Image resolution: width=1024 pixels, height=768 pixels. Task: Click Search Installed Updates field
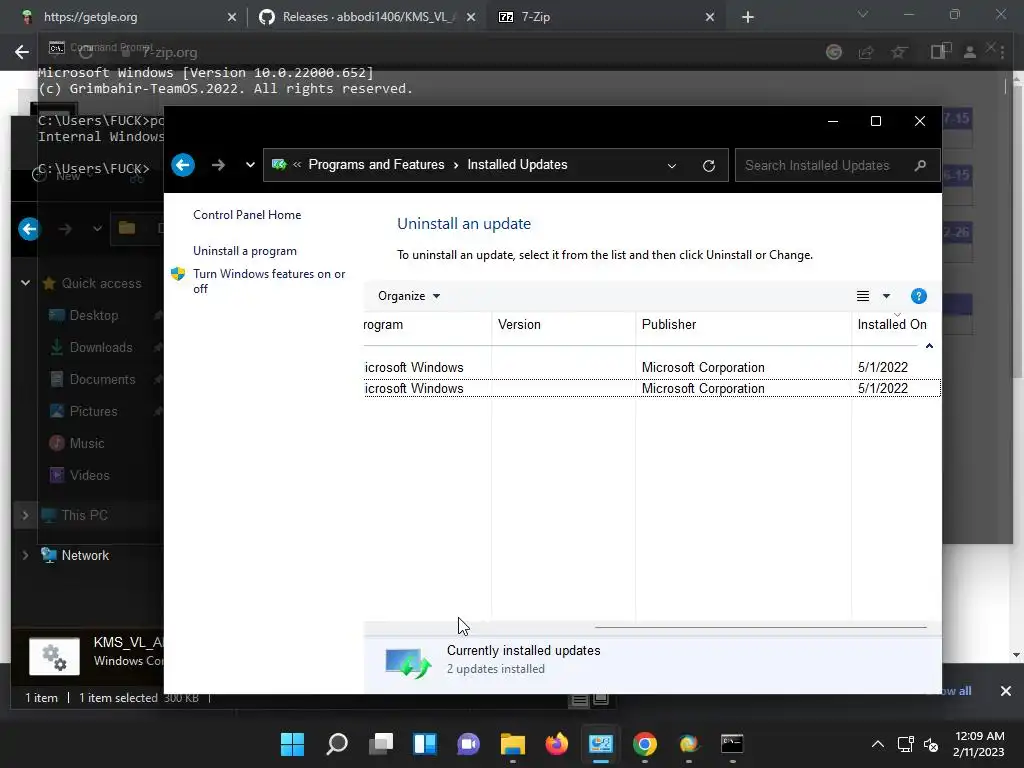point(837,165)
